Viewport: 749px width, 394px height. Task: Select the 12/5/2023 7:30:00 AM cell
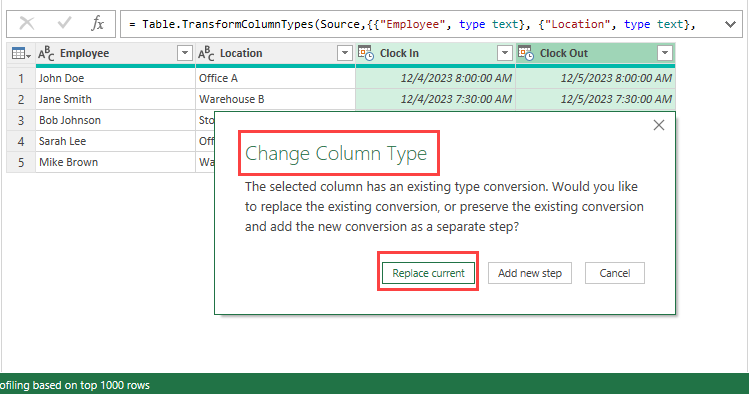point(596,99)
